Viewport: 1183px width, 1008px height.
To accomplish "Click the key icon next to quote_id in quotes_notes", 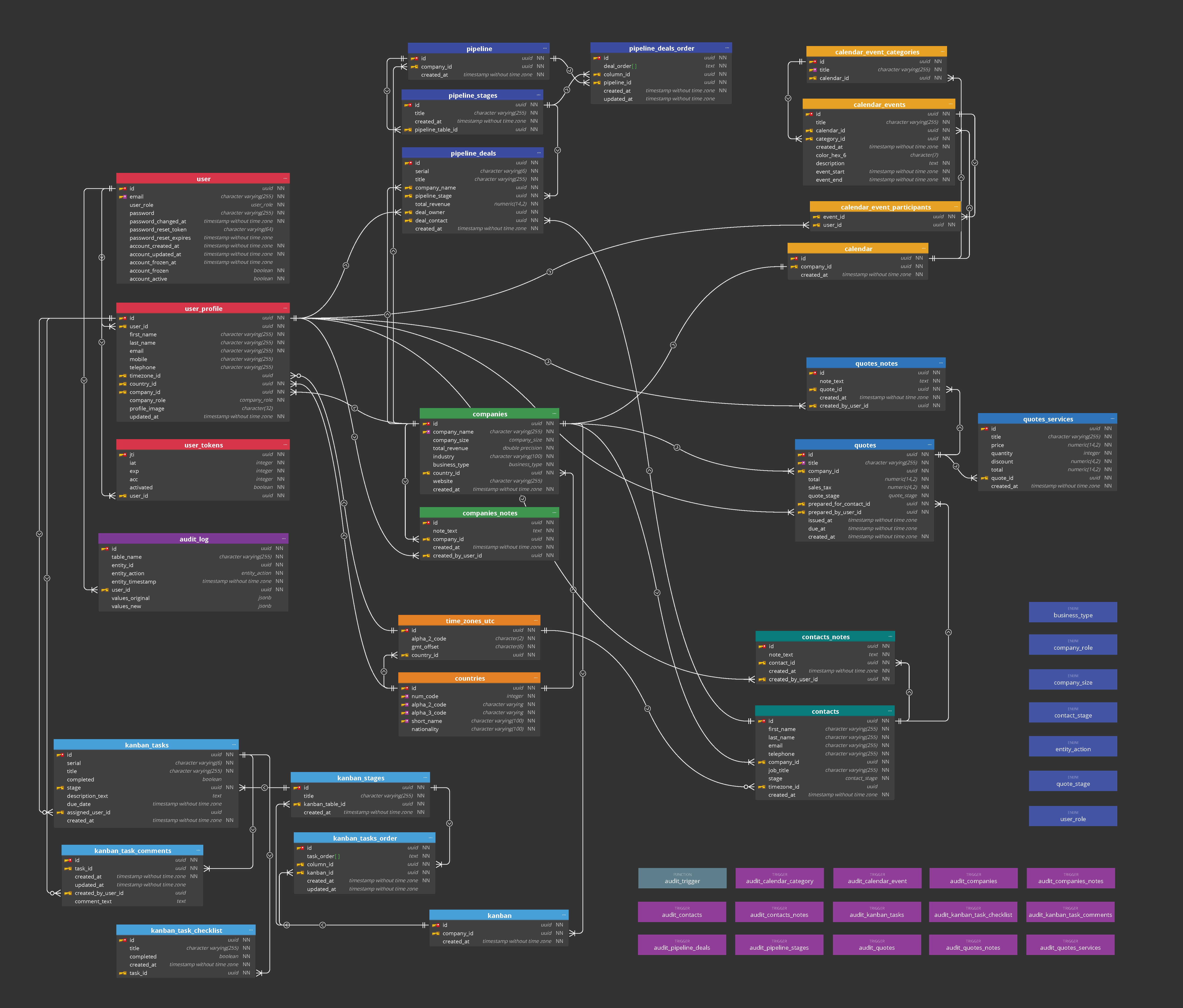I will click(x=813, y=389).
